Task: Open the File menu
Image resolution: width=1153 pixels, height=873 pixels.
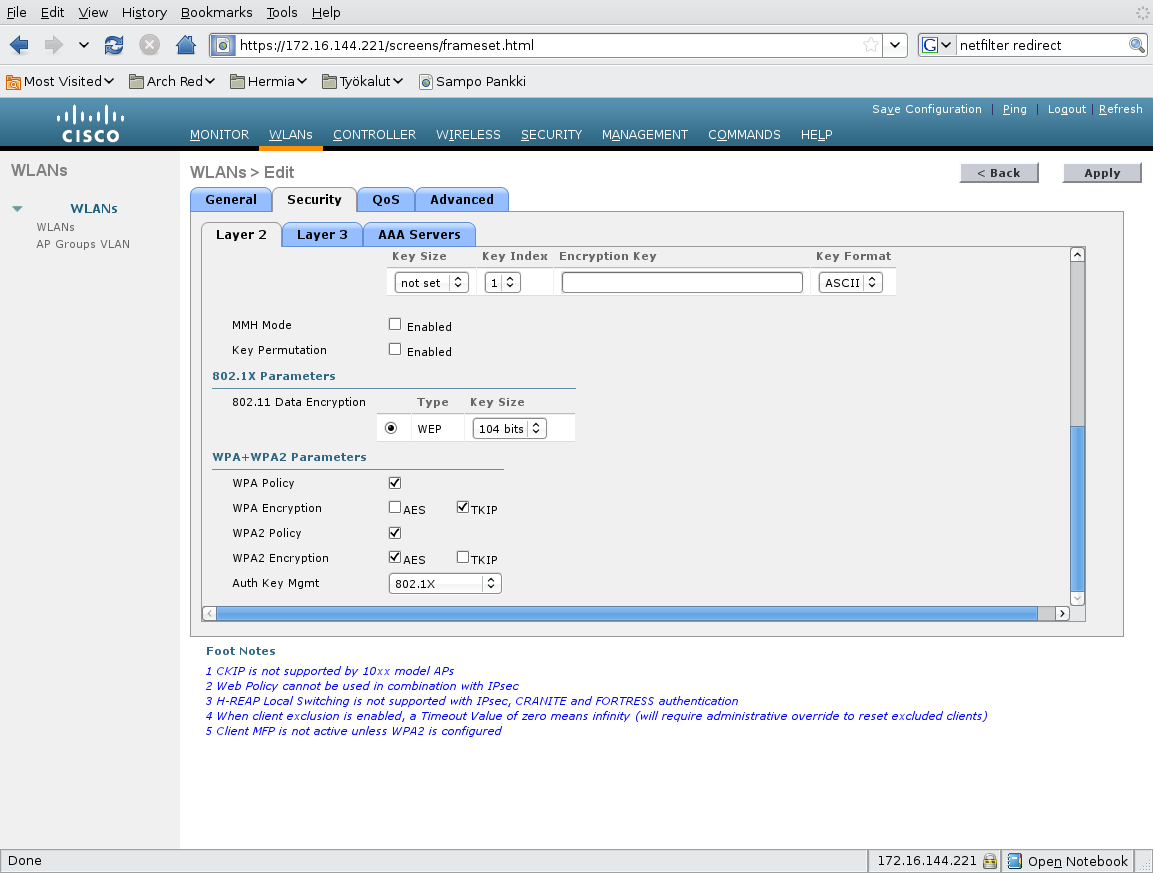Action: pos(16,13)
